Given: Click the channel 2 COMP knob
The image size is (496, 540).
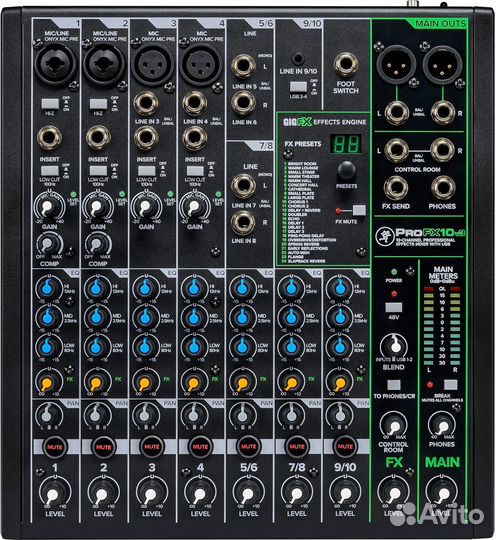Looking at the screenshot, I should point(98,244).
